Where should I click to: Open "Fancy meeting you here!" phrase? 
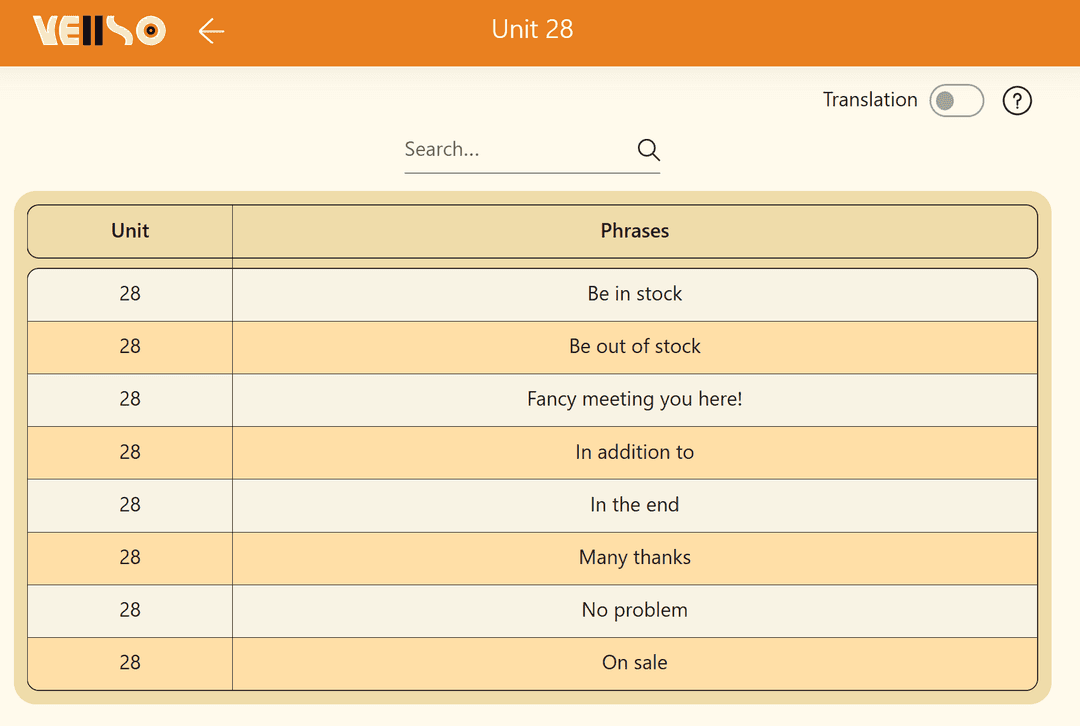634,399
